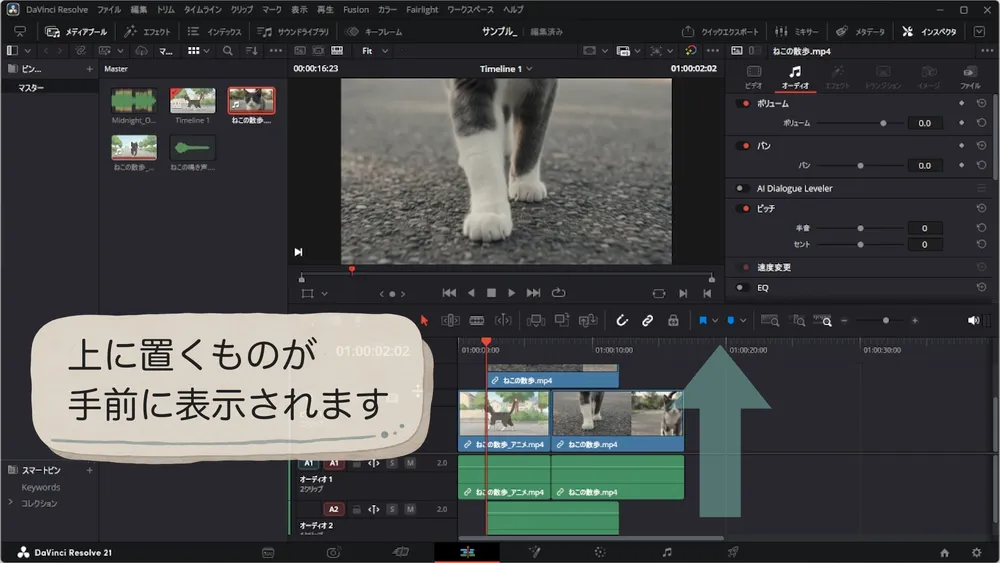This screenshot has width=1000, height=563.
Task: Toggle the ボリューム section enable switch
Action: pyautogui.click(x=743, y=103)
